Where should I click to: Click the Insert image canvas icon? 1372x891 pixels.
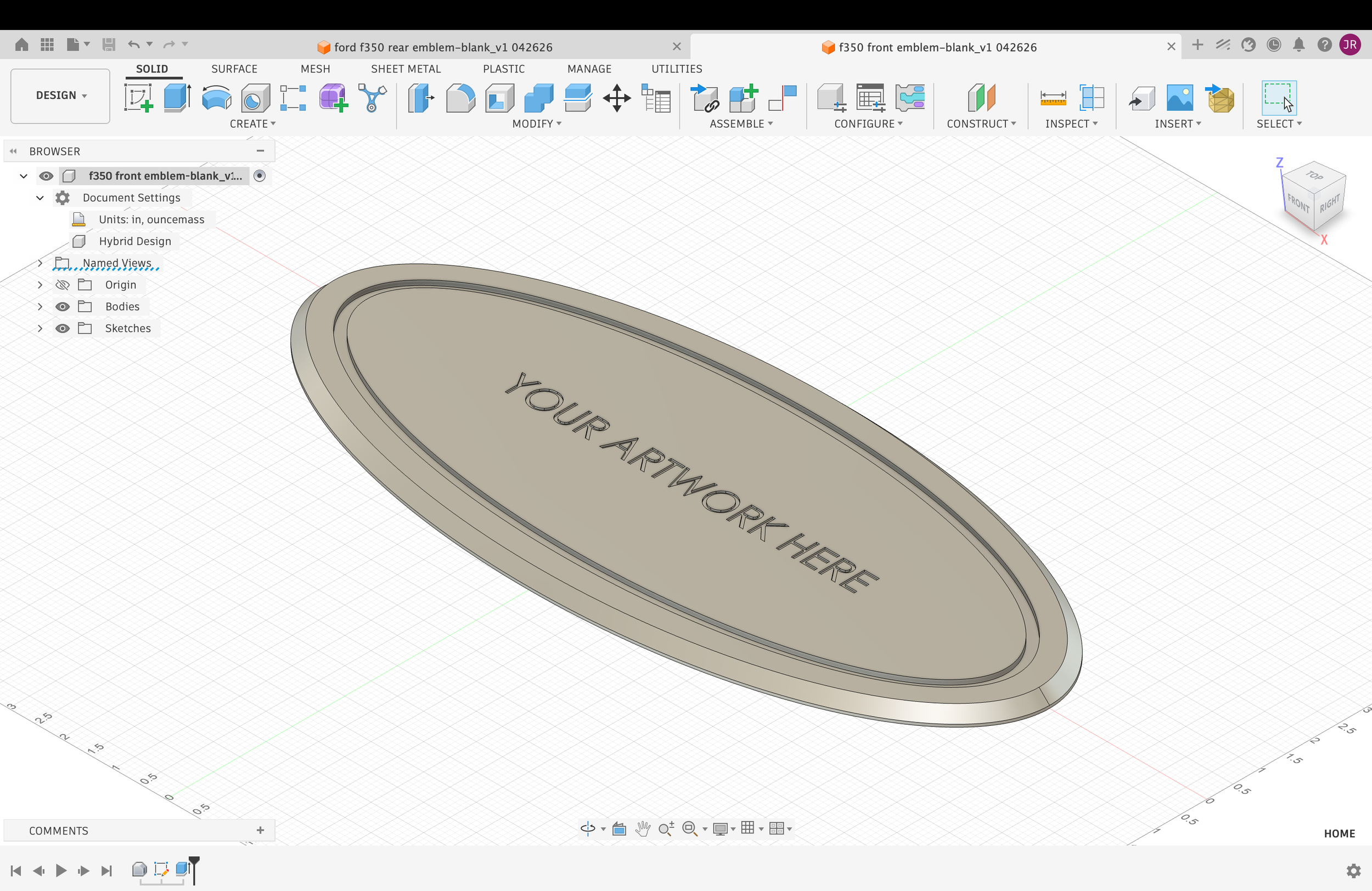click(1180, 98)
